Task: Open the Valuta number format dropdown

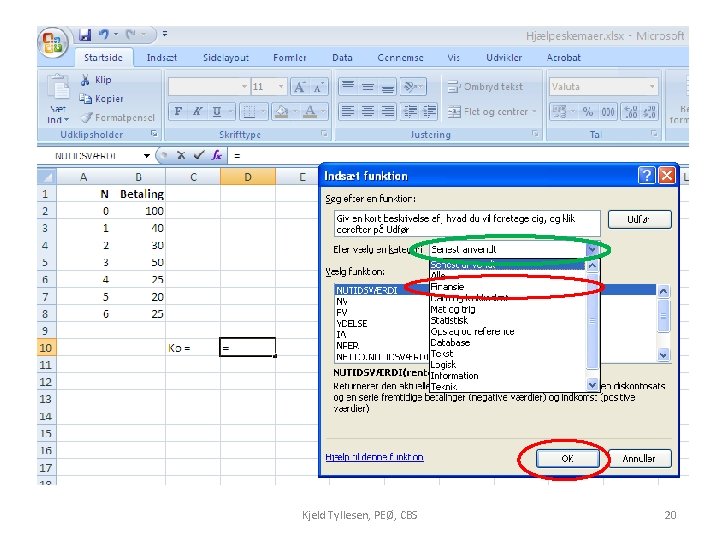Action: click(x=652, y=87)
